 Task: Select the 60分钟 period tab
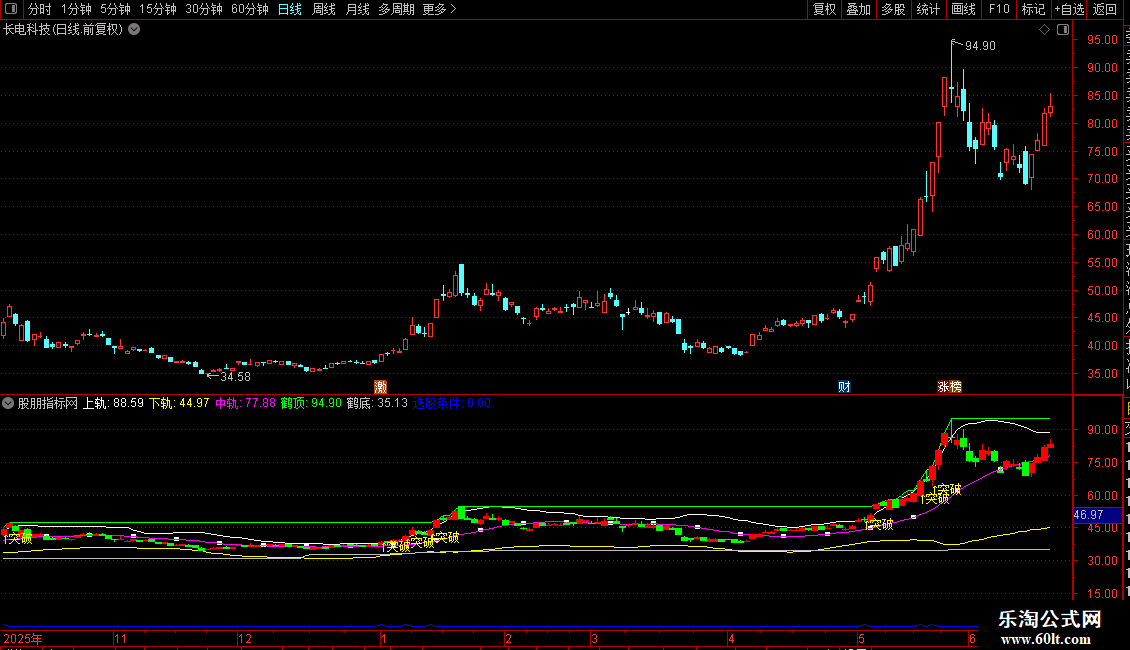tap(250, 9)
